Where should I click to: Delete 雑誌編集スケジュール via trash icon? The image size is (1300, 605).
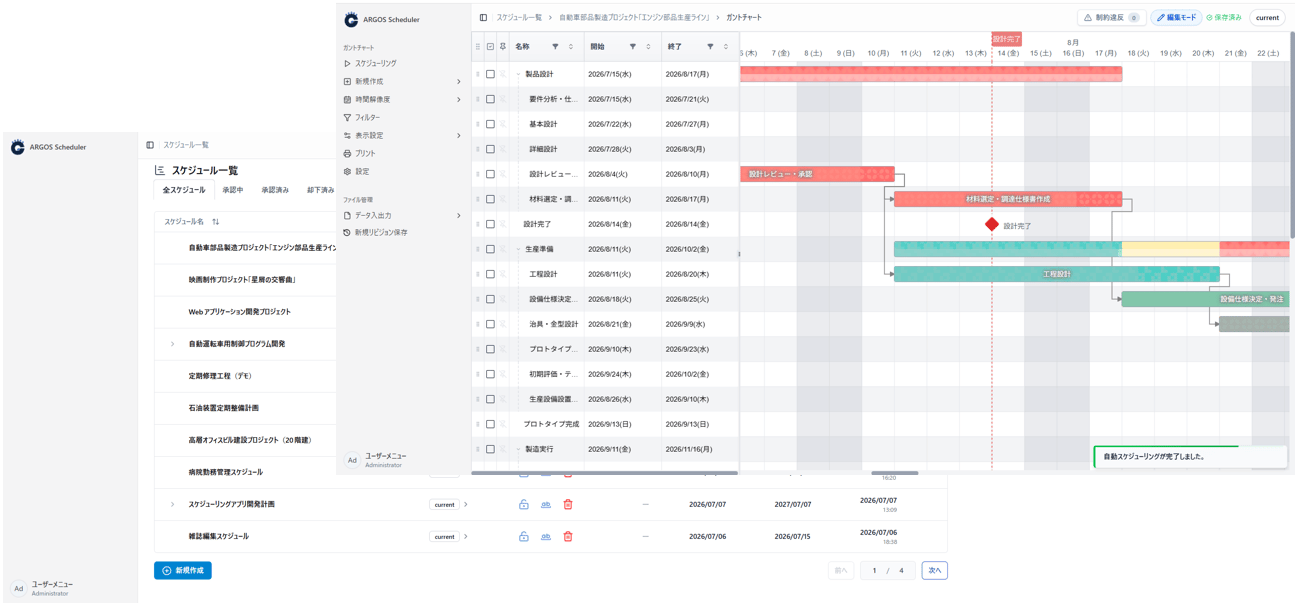[568, 537]
